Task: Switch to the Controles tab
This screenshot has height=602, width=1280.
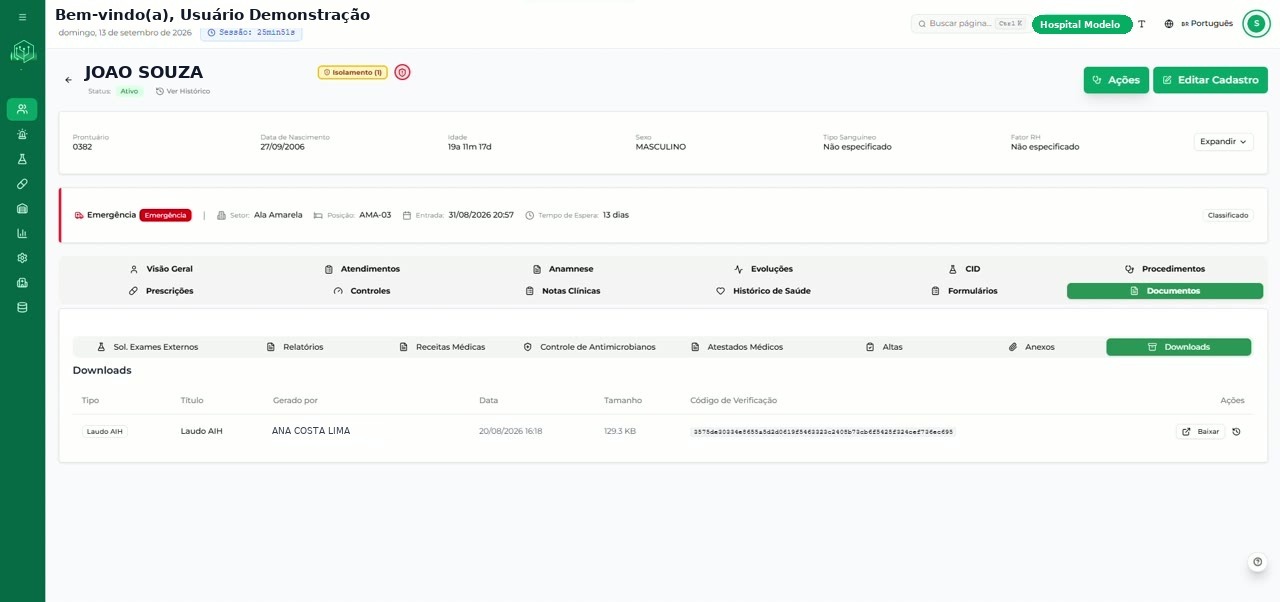Action: [x=362, y=291]
